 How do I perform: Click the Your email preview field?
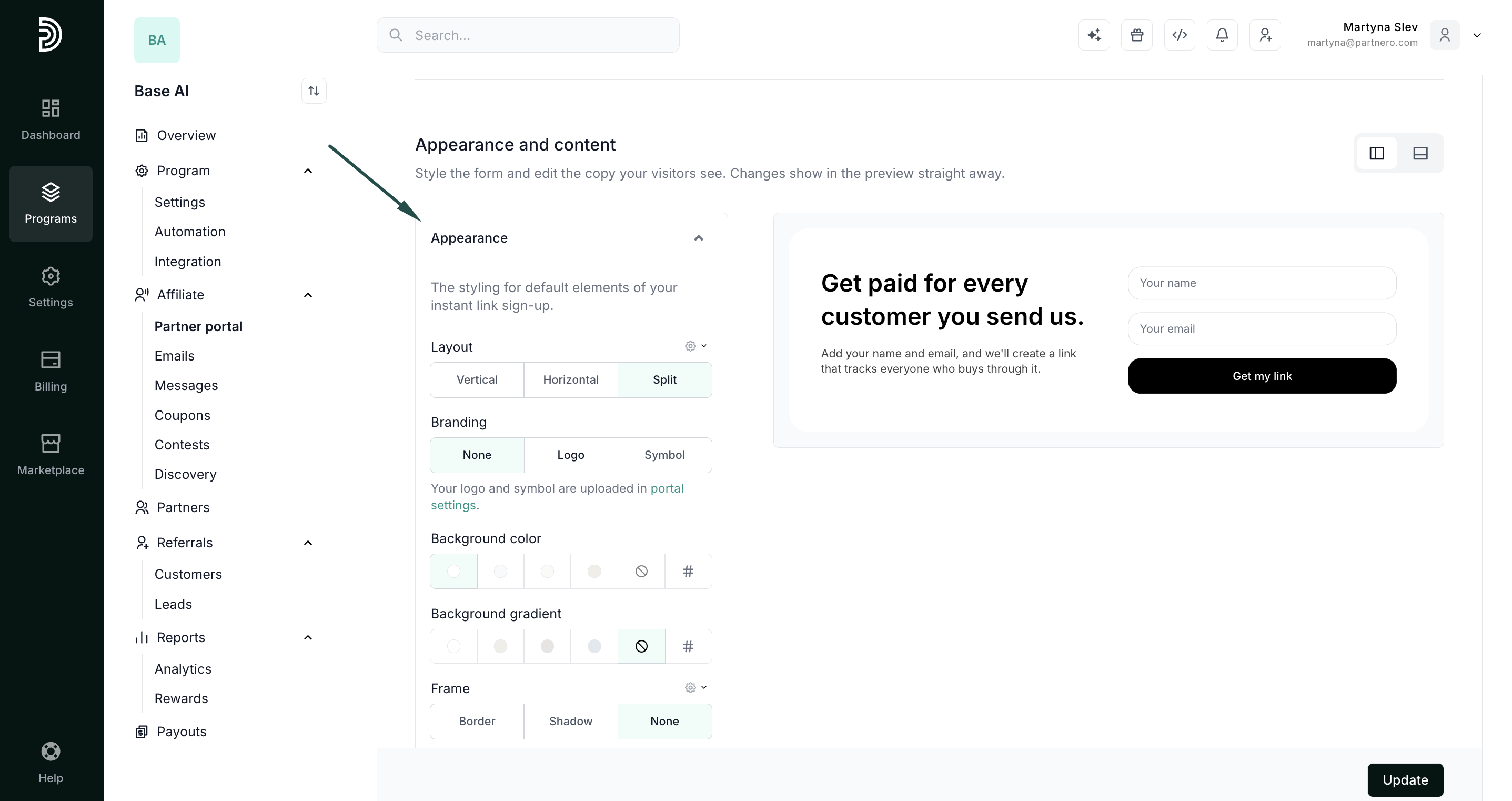point(1263,329)
